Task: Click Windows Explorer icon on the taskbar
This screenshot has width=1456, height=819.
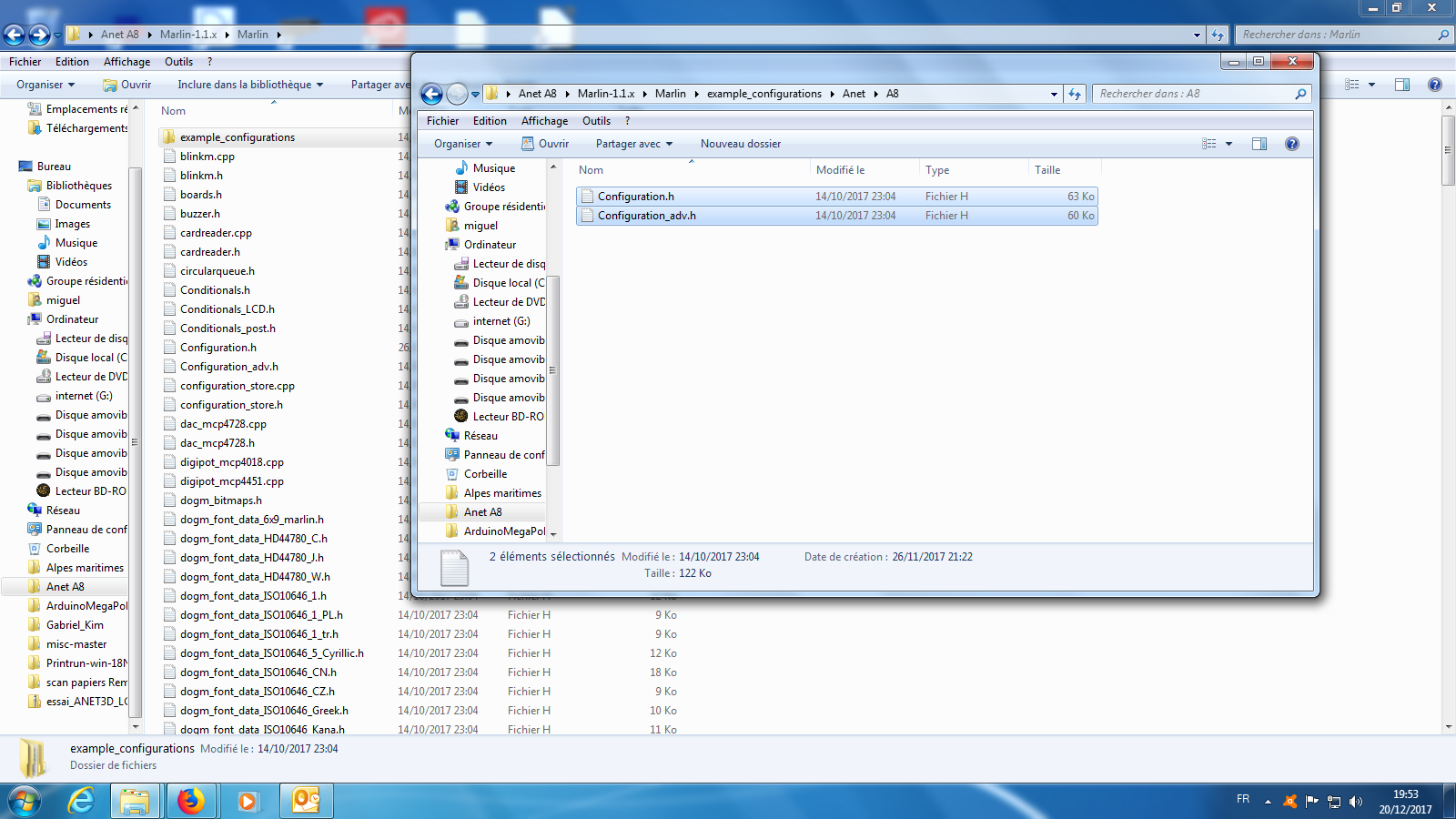Action: coord(136,801)
